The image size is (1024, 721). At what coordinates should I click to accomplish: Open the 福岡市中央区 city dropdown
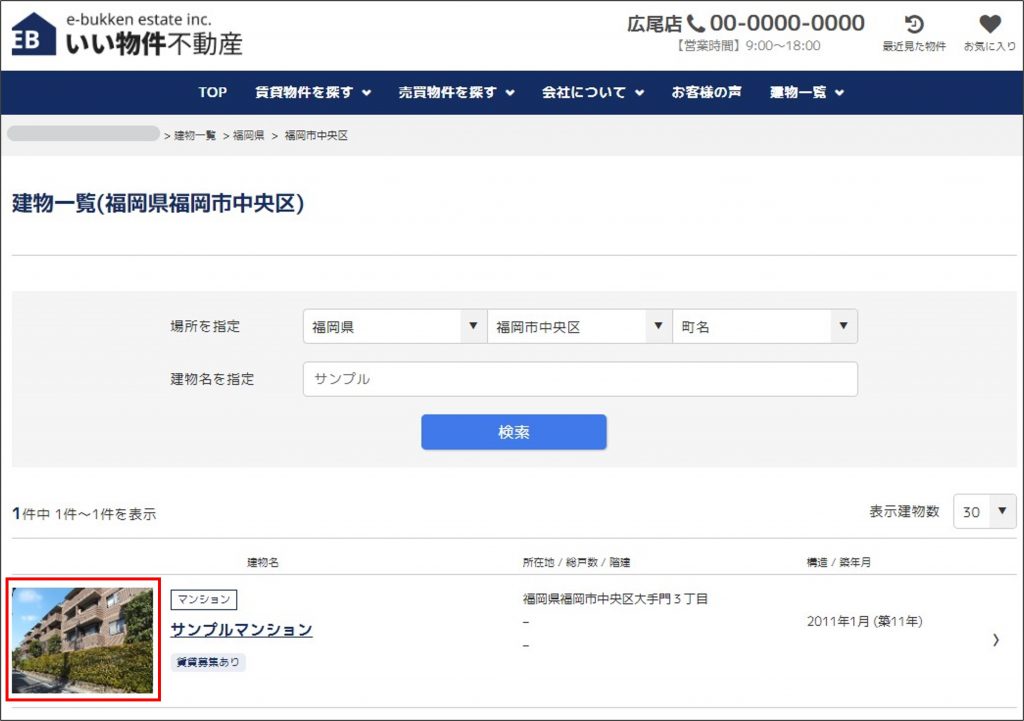pos(579,327)
